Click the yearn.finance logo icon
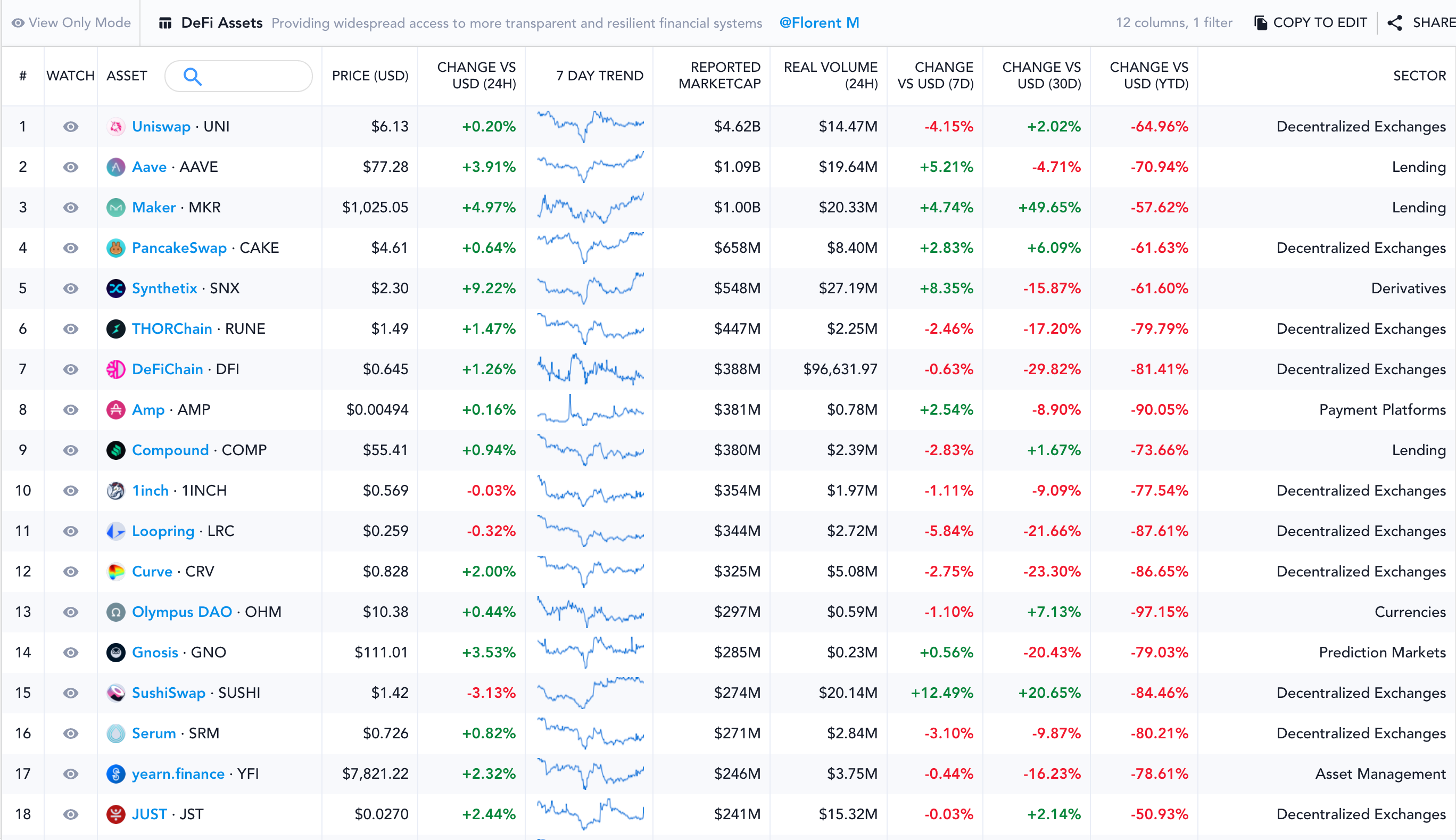Image resolution: width=1456 pixels, height=840 pixels. [116, 773]
